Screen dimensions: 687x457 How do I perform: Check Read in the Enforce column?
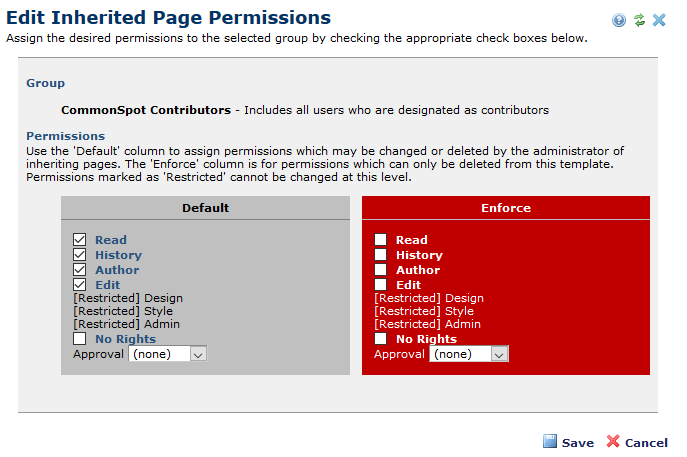pyautogui.click(x=381, y=240)
